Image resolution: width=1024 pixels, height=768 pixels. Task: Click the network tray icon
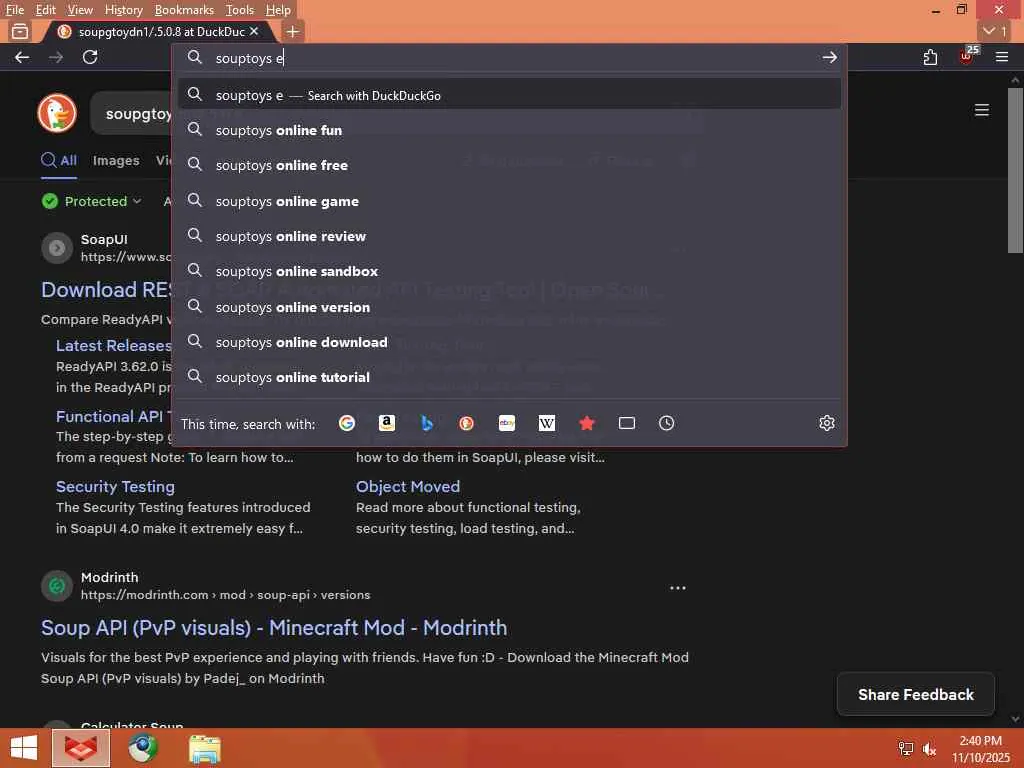[x=905, y=748]
